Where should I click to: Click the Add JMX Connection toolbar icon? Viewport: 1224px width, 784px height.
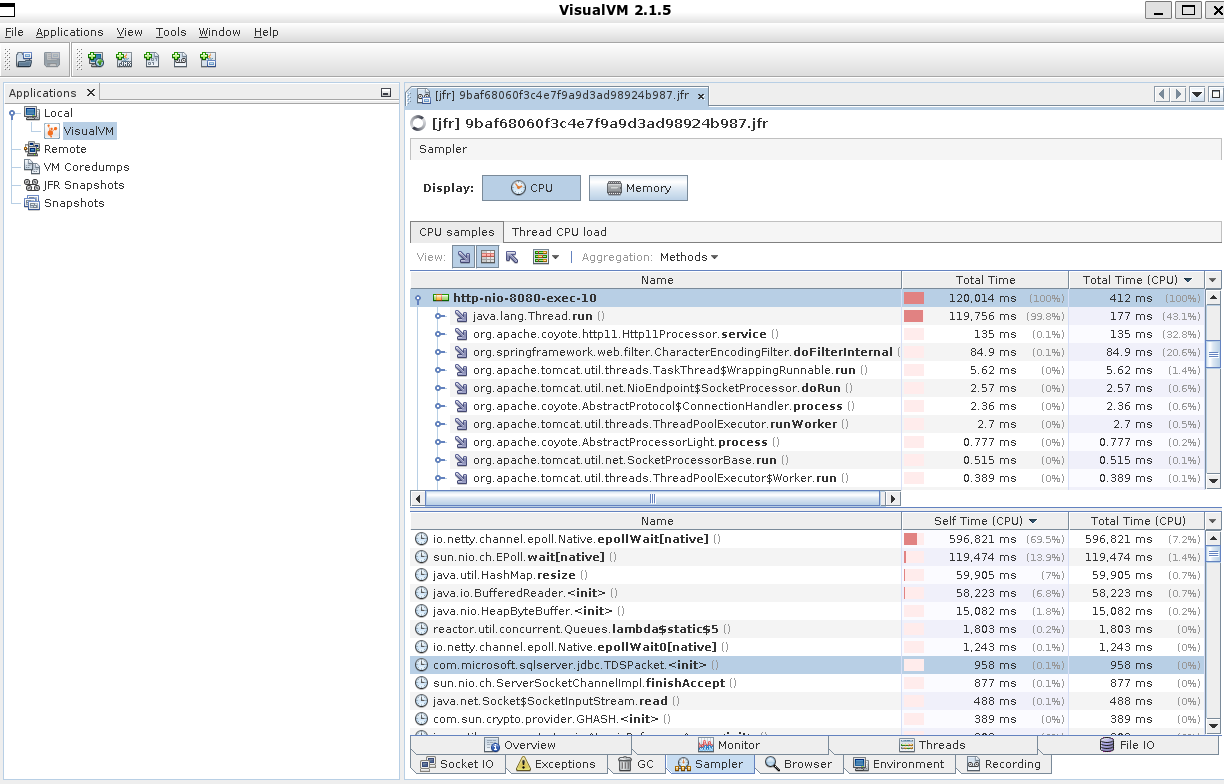coord(124,60)
